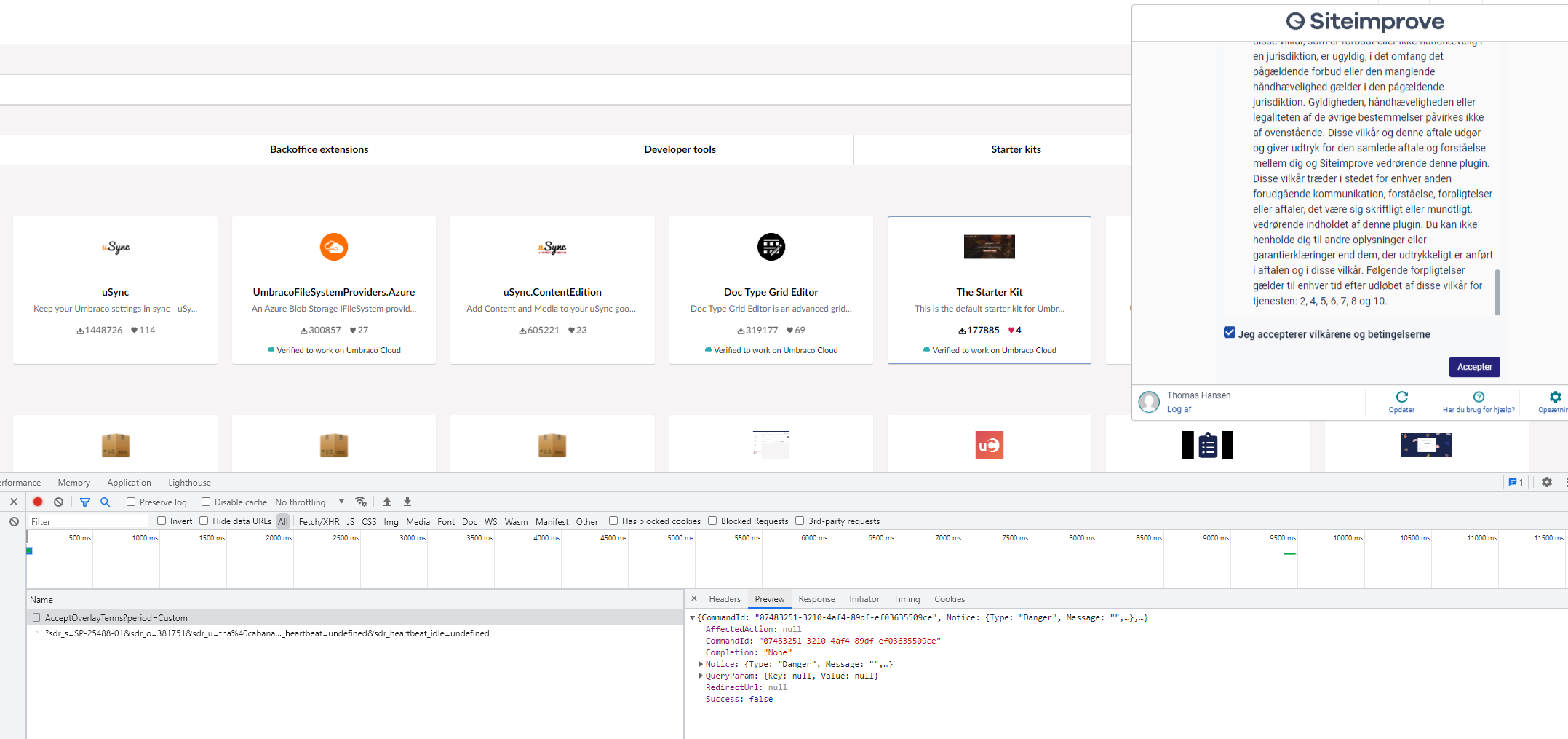Click the export HAR download arrow icon
Image resolution: width=1568 pixels, height=739 pixels.
click(x=407, y=502)
